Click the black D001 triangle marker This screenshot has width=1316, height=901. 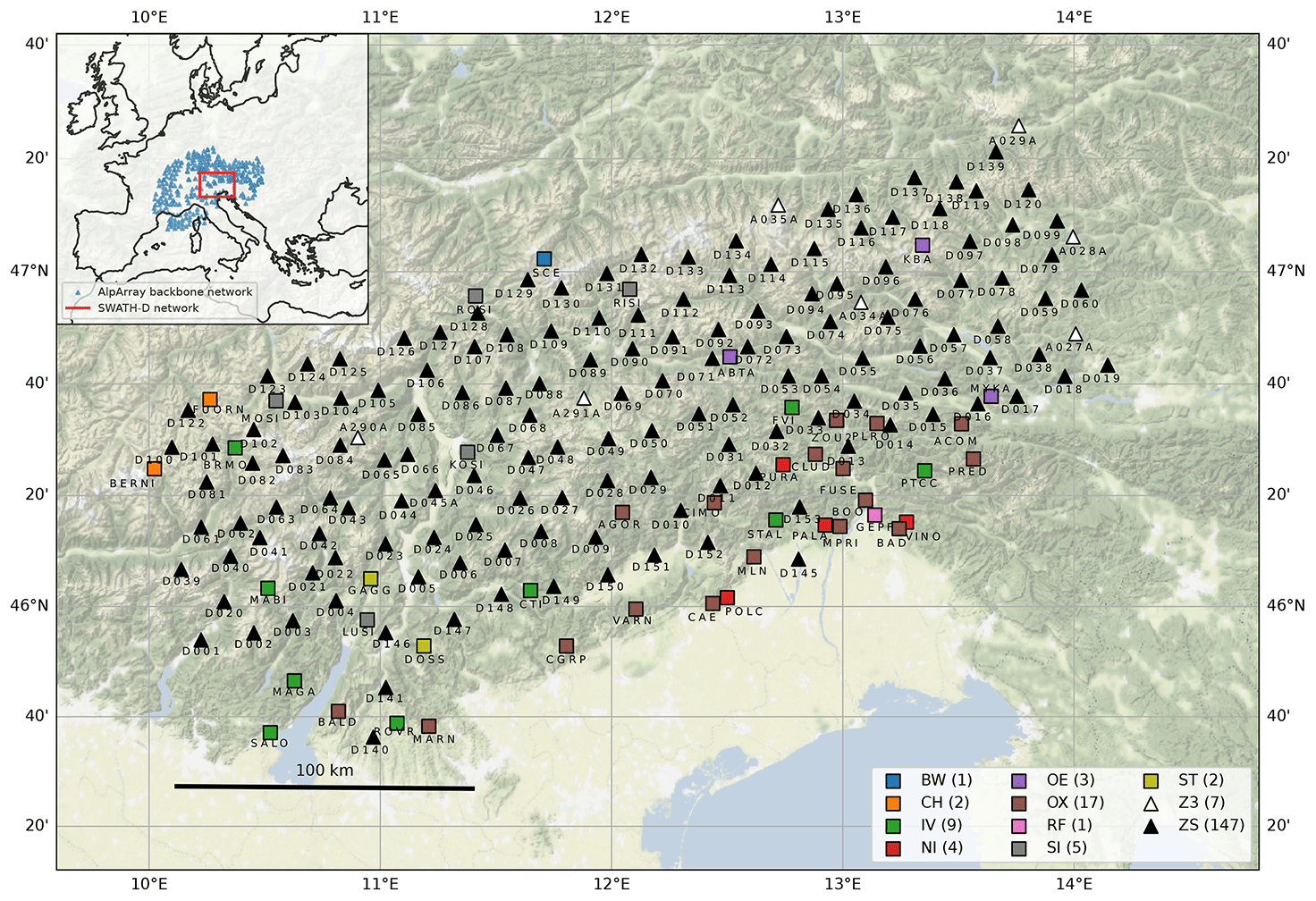201,640
